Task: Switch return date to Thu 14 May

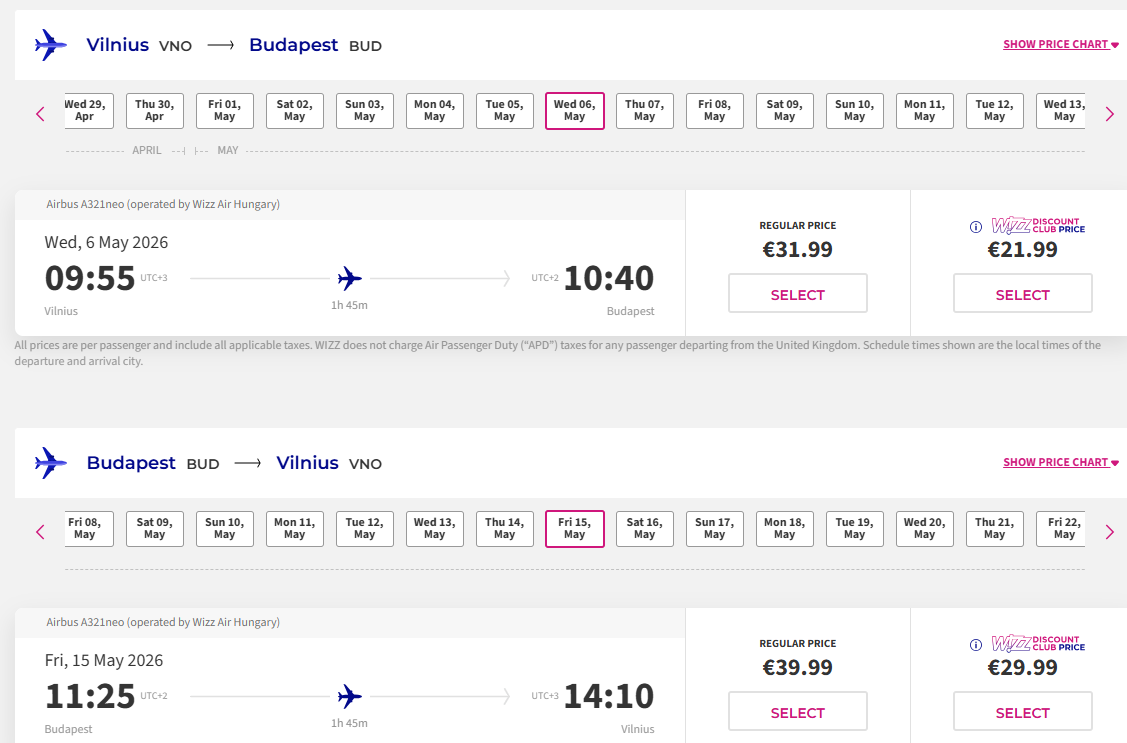Action: click(504, 529)
